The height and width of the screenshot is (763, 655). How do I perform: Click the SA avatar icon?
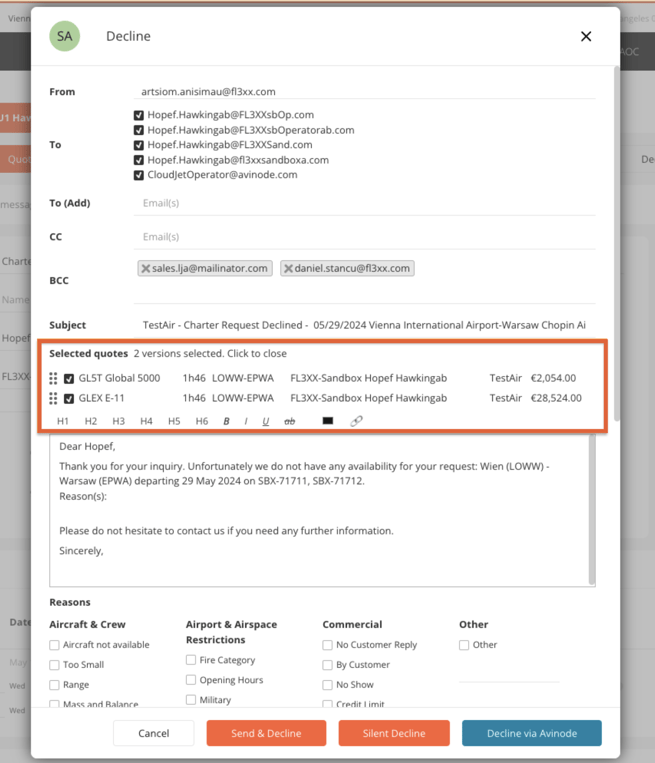[x=65, y=36]
